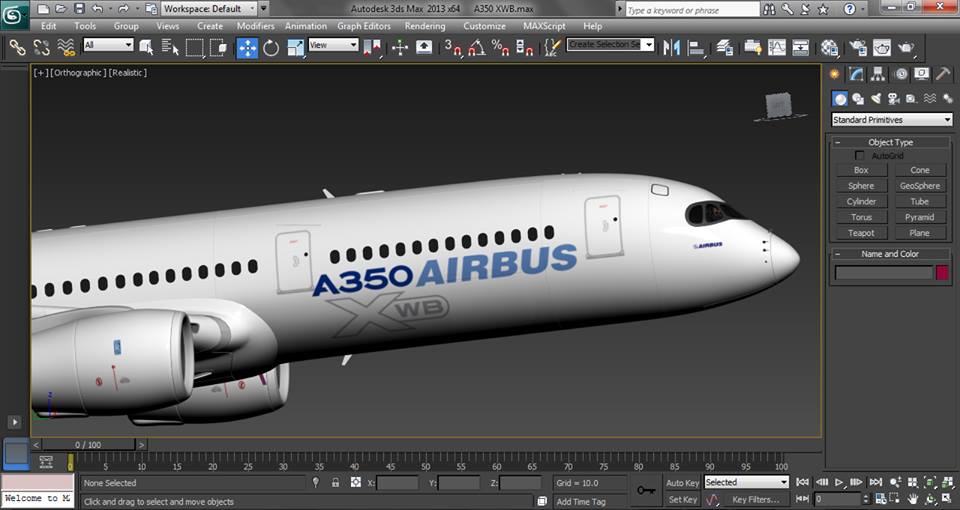Toggle Set Key mode
This screenshot has width=960, height=510.
click(x=682, y=499)
